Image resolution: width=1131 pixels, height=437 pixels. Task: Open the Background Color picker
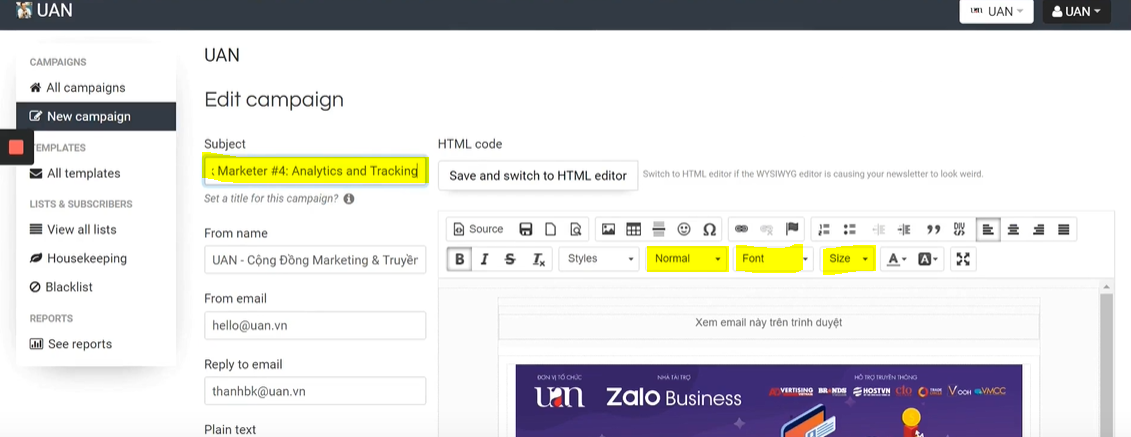pyautogui.click(x=928, y=259)
